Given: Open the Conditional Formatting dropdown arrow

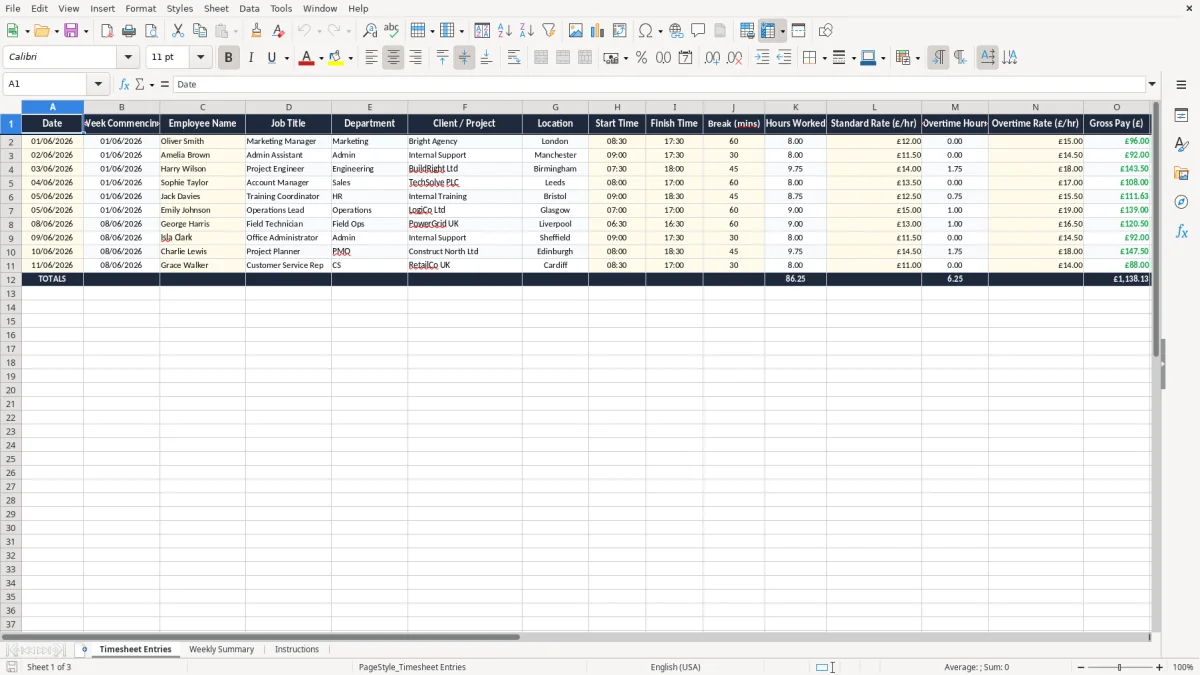Looking at the screenshot, I should [x=917, y=58].
